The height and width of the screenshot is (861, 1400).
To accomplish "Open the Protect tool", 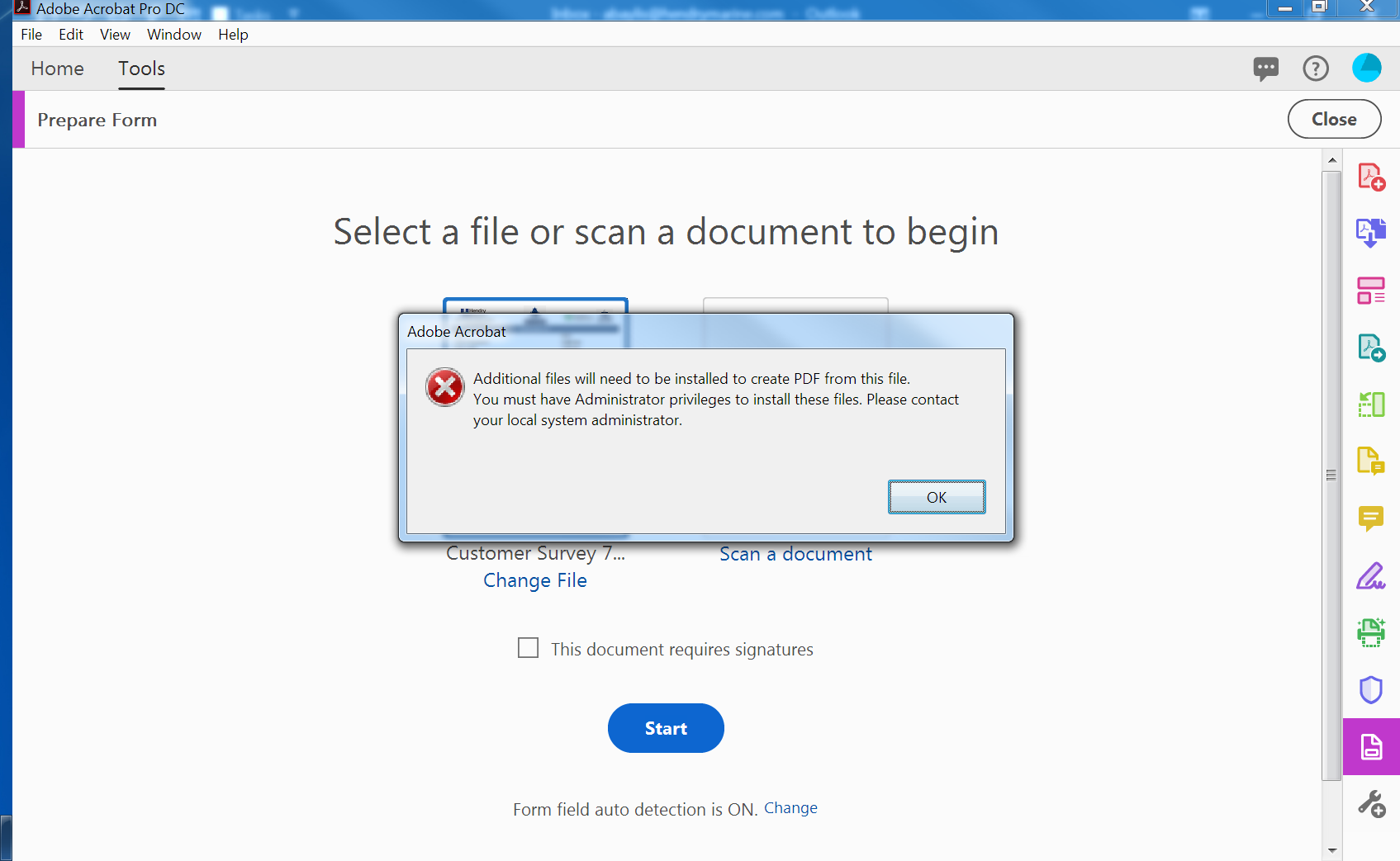I will coord(1370,689).
